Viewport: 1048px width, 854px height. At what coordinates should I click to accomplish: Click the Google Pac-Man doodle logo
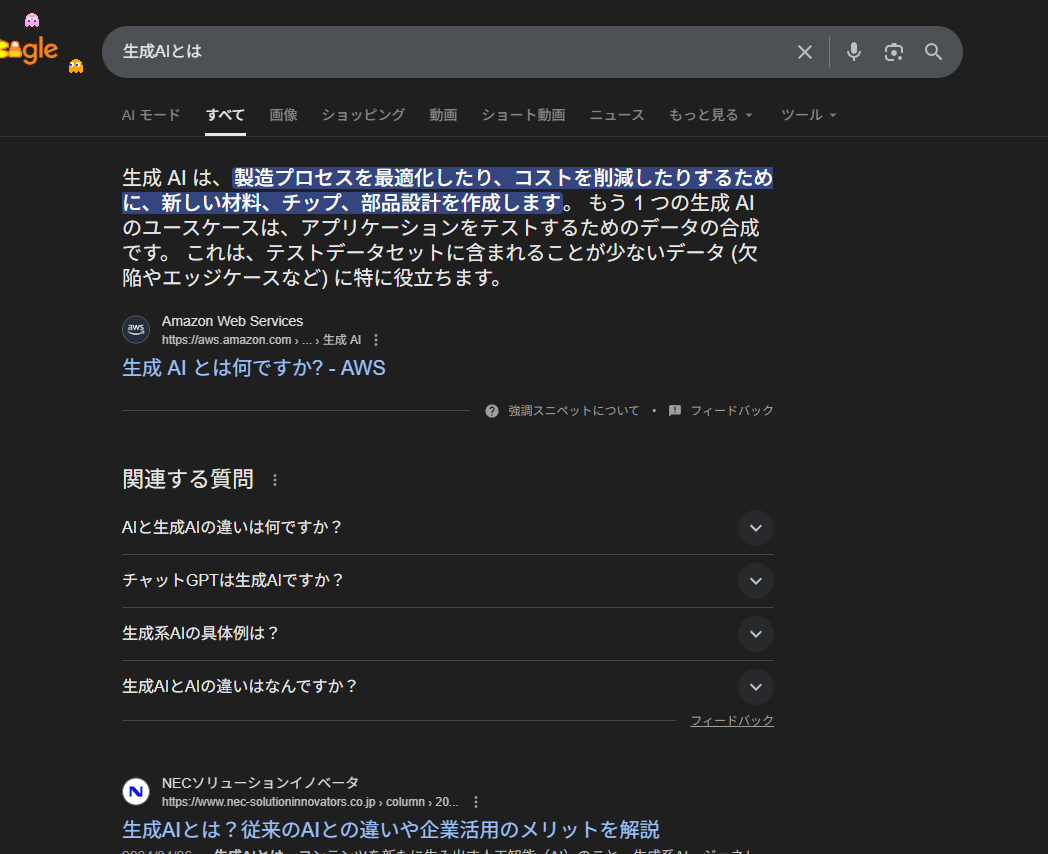pos(30,49)
